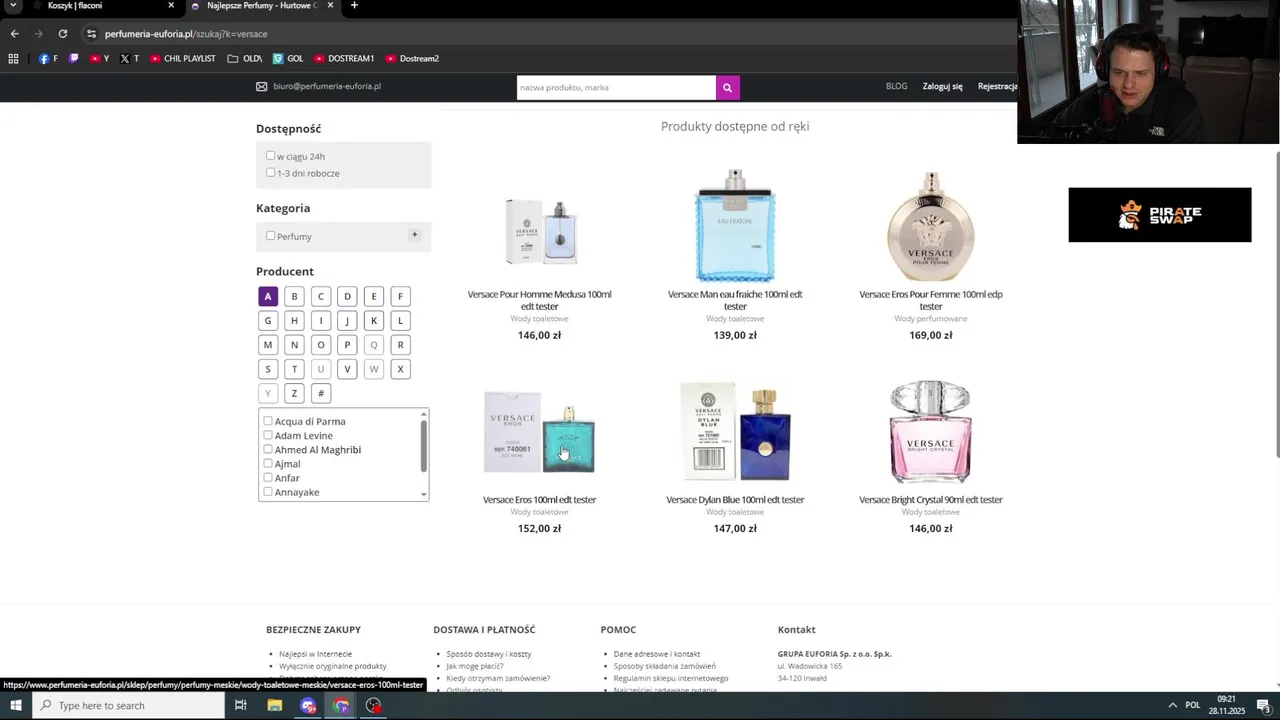Click the email envelope icon

[x=262, y=87]
